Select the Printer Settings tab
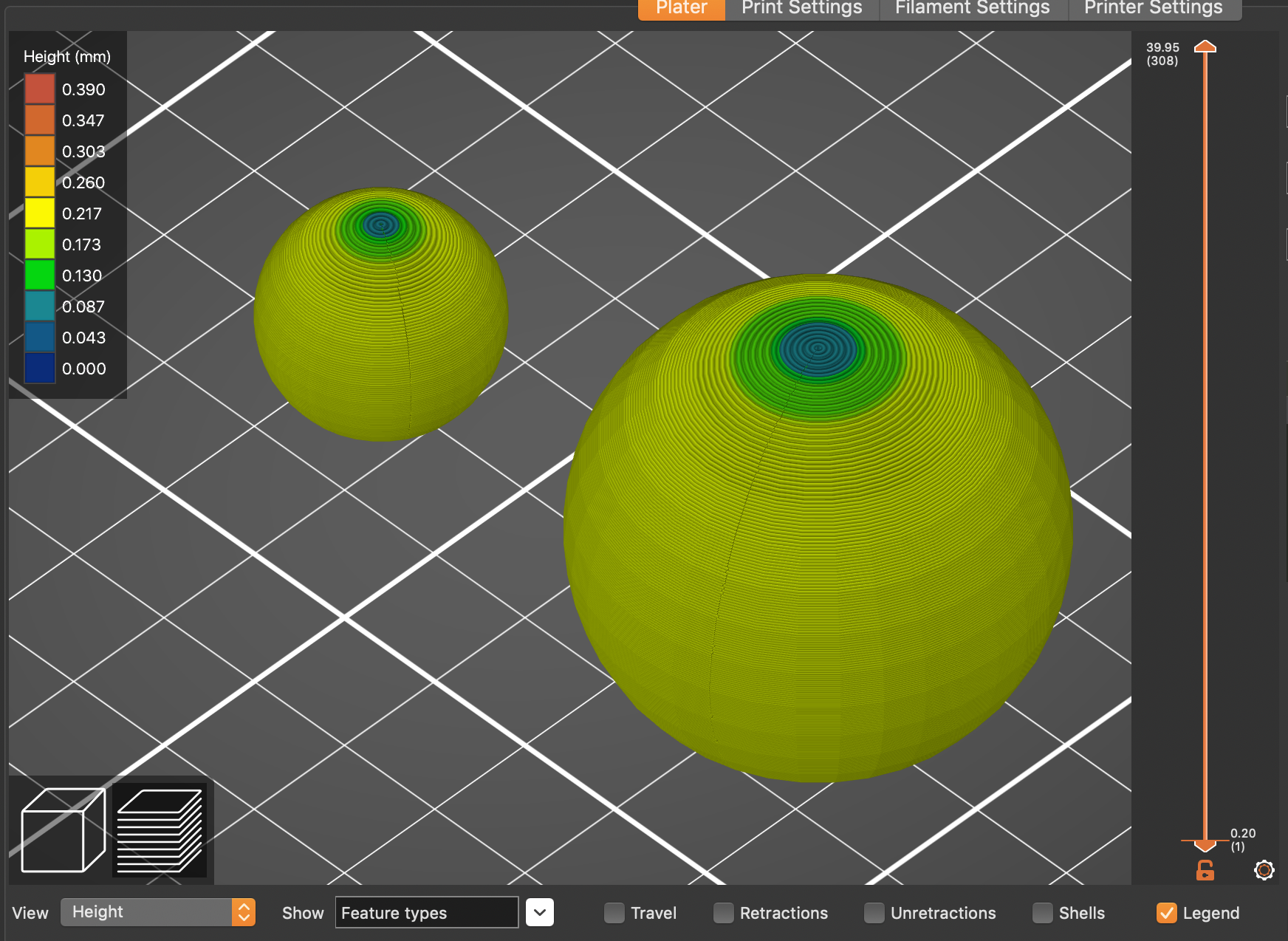The image size is (1288, 941). click(1152, 9)
